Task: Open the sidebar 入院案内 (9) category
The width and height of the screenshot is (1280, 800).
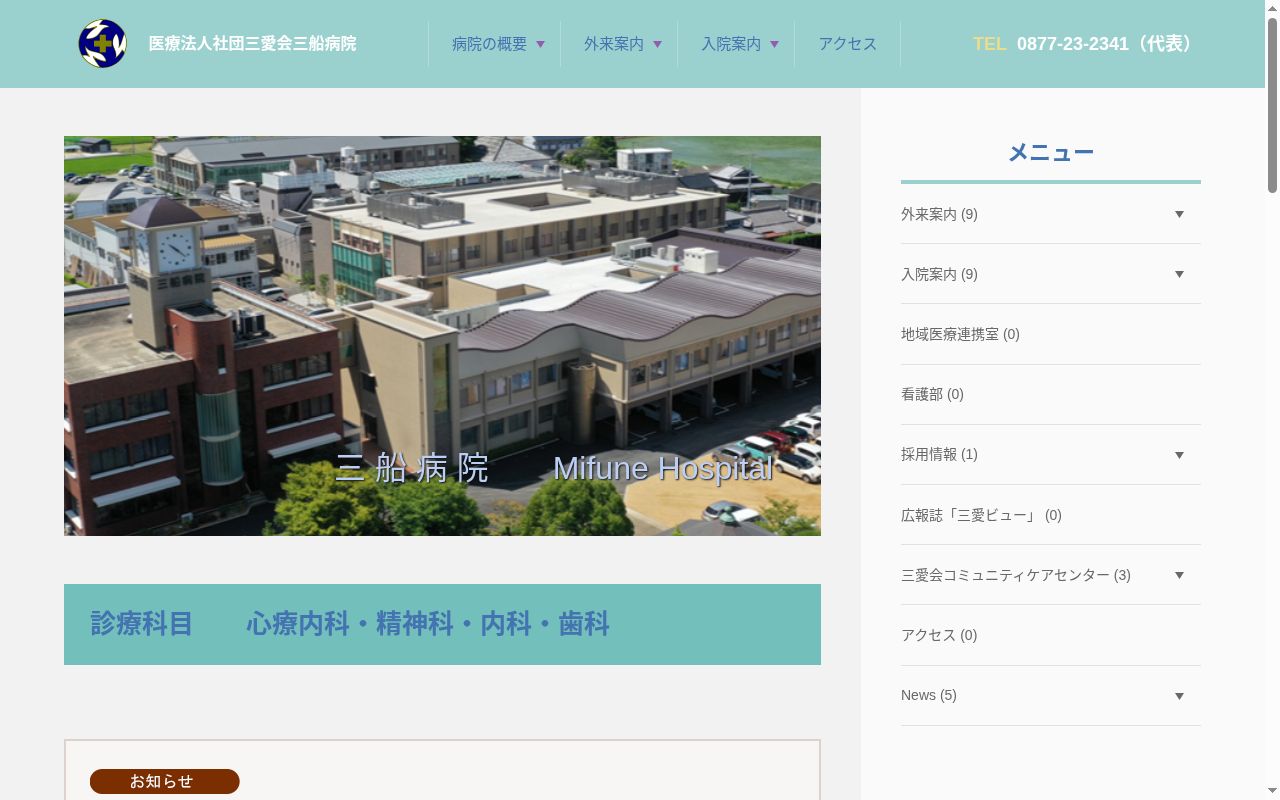Action: pyautogui.click(x=939, y=274)
